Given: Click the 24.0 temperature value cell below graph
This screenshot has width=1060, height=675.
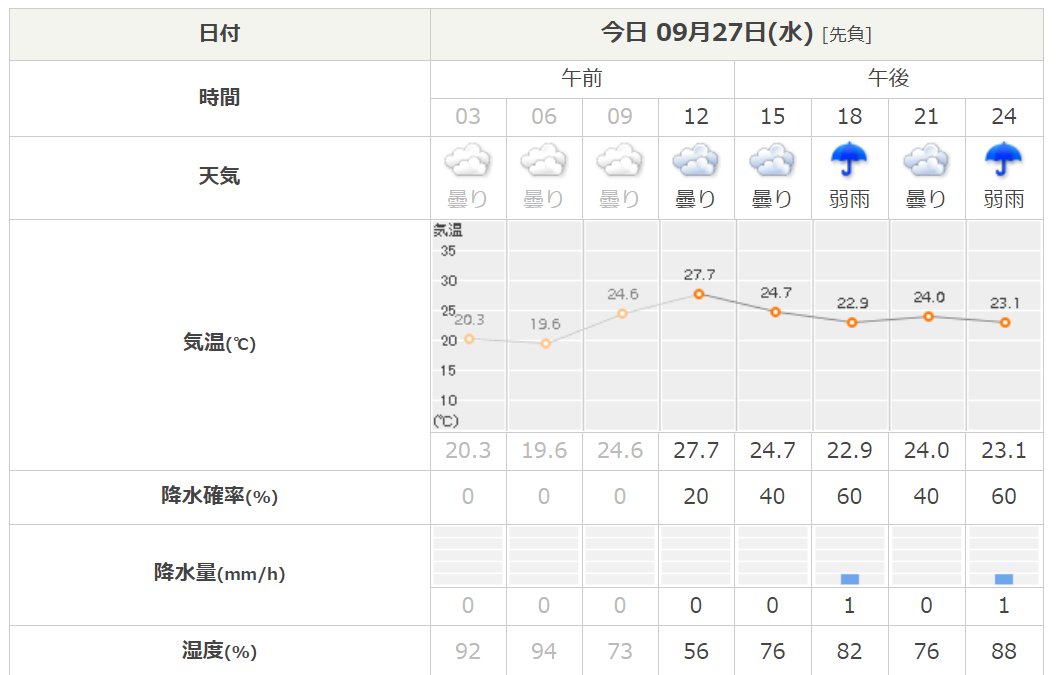Looking at the screenshot, I should tap(926, 450).
